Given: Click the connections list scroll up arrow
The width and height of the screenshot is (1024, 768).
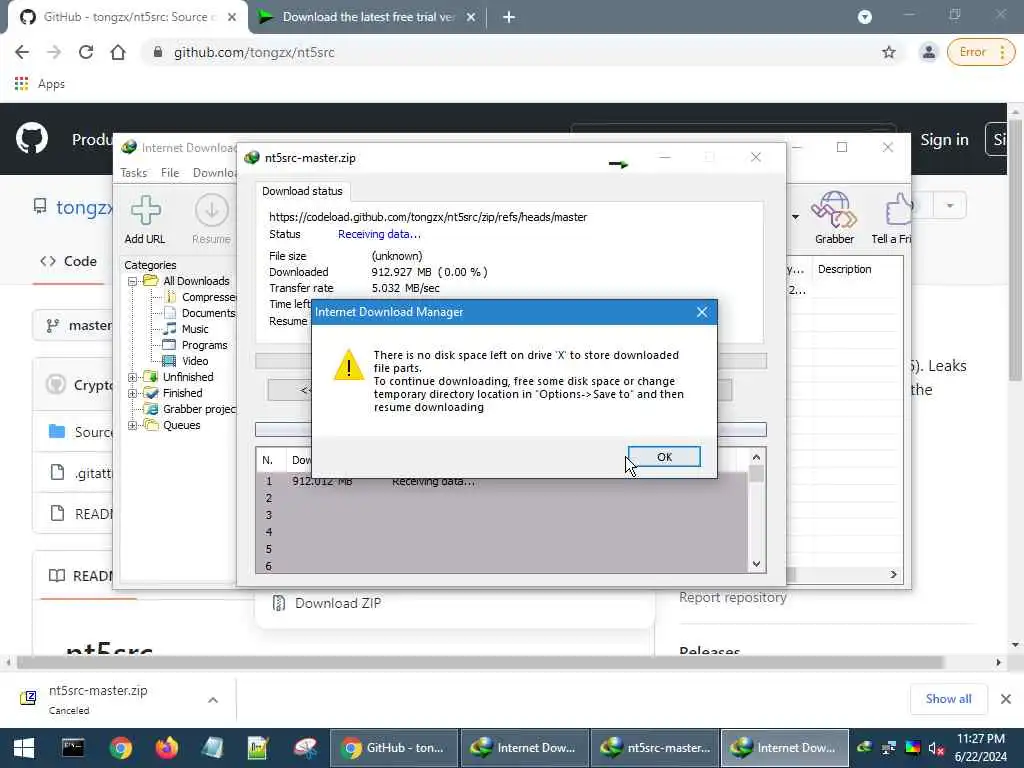Looking at the screenshot, I should coord(756,457).
